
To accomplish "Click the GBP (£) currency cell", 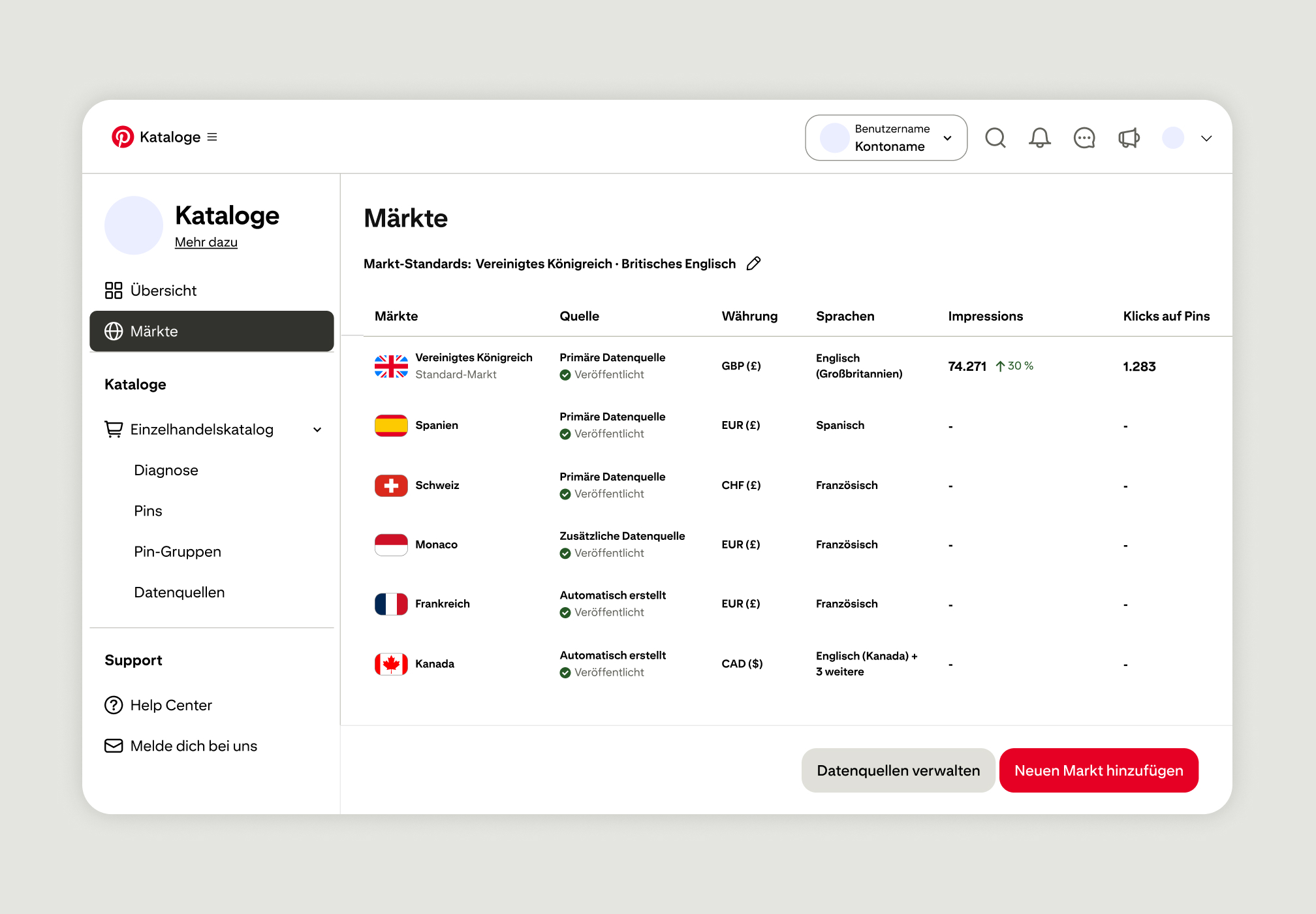I will pyautogui.click(x=741, y=366).
